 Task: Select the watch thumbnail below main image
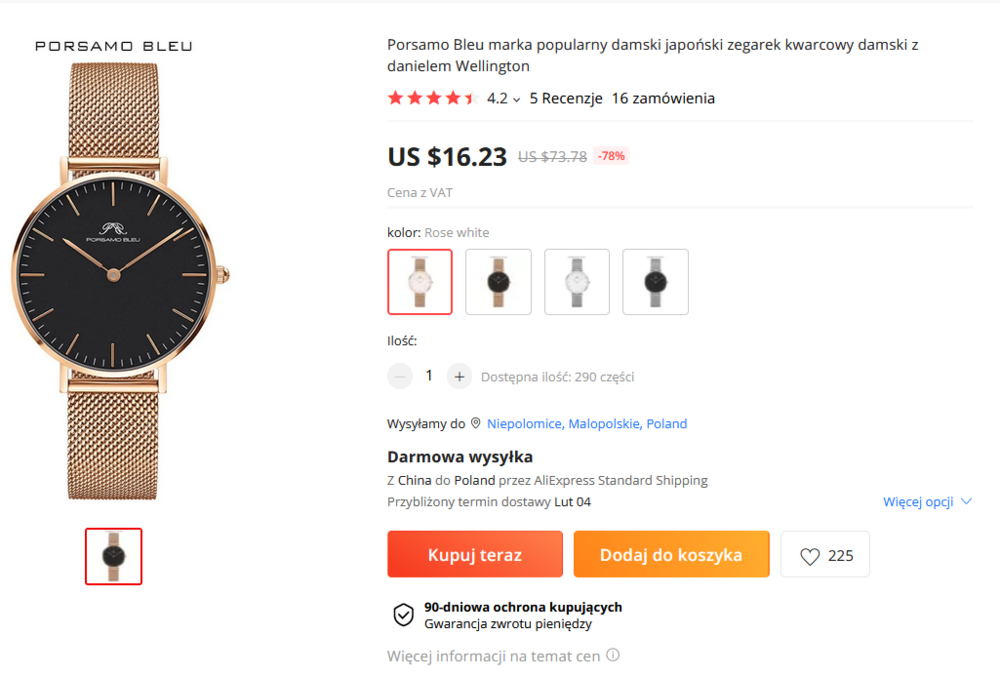click(113, 556)
